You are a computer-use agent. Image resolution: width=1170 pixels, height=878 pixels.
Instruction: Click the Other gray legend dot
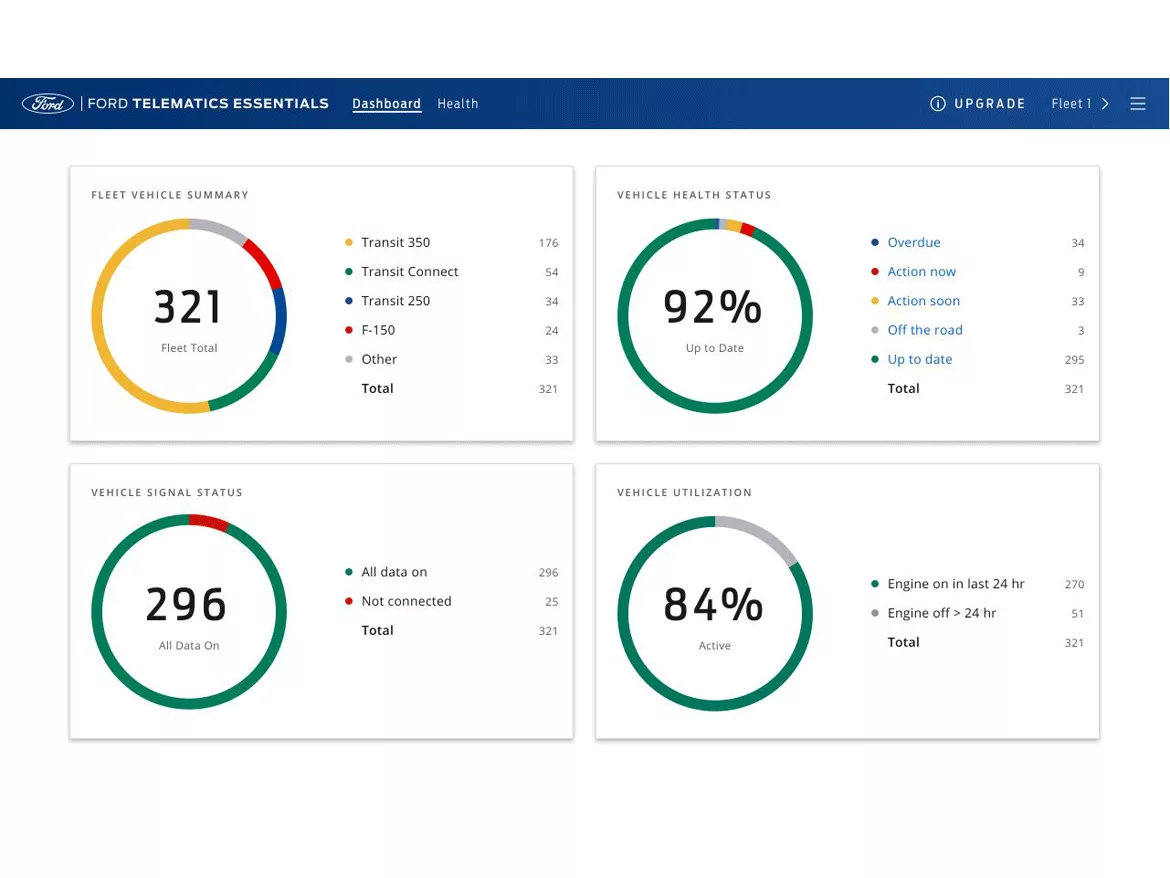(348, 359)
